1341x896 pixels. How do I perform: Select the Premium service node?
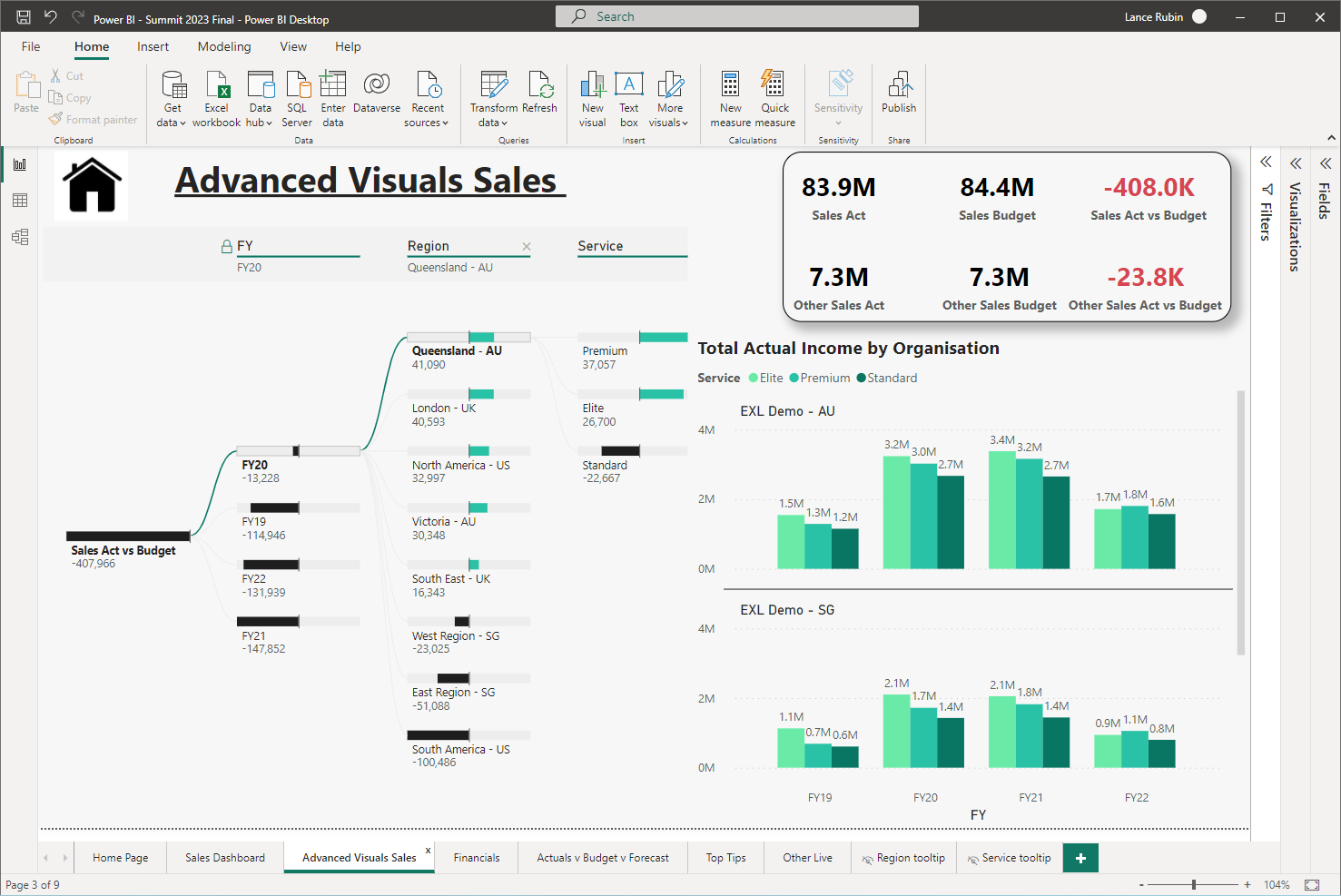coord(633,350)
